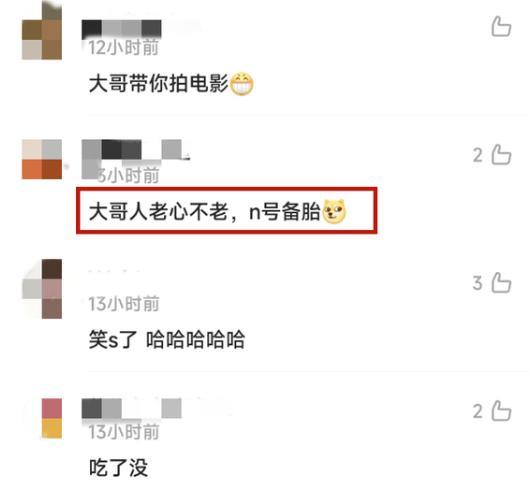Click the comment text '吃了没'

(x=119, y=468)
